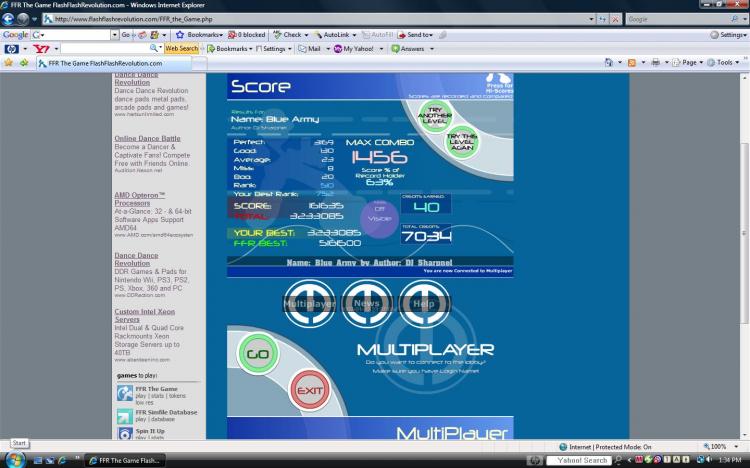Open the Multiplayer round icon
This screenshot has height=468, width=750.
(309, 301)
